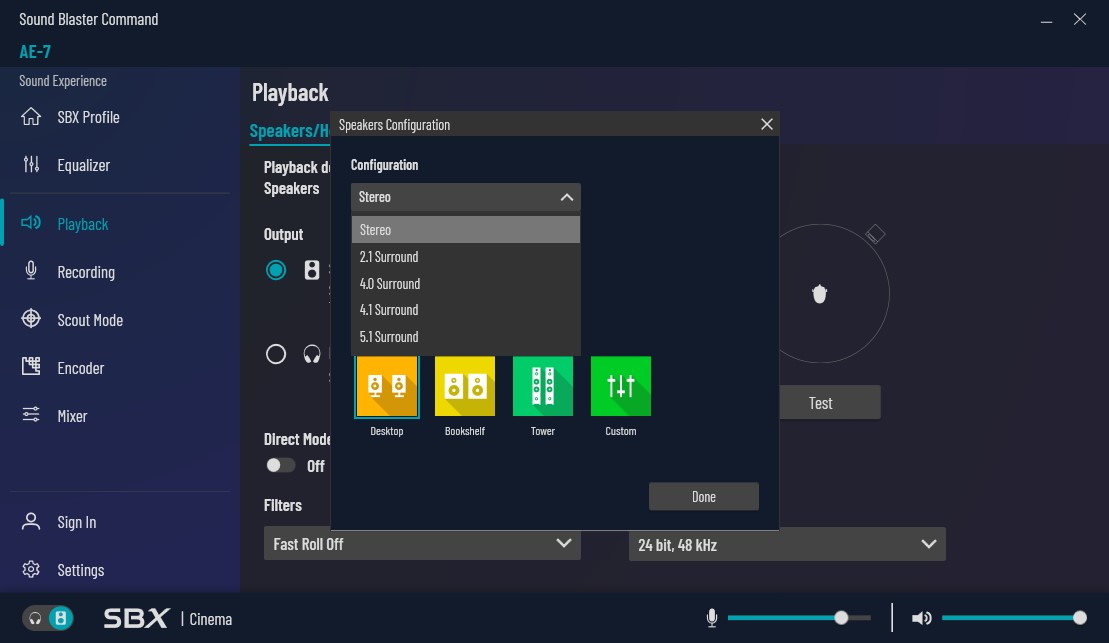Select the Speakers output radio button
Screen dimensions: 1109x643
(276, 270)
